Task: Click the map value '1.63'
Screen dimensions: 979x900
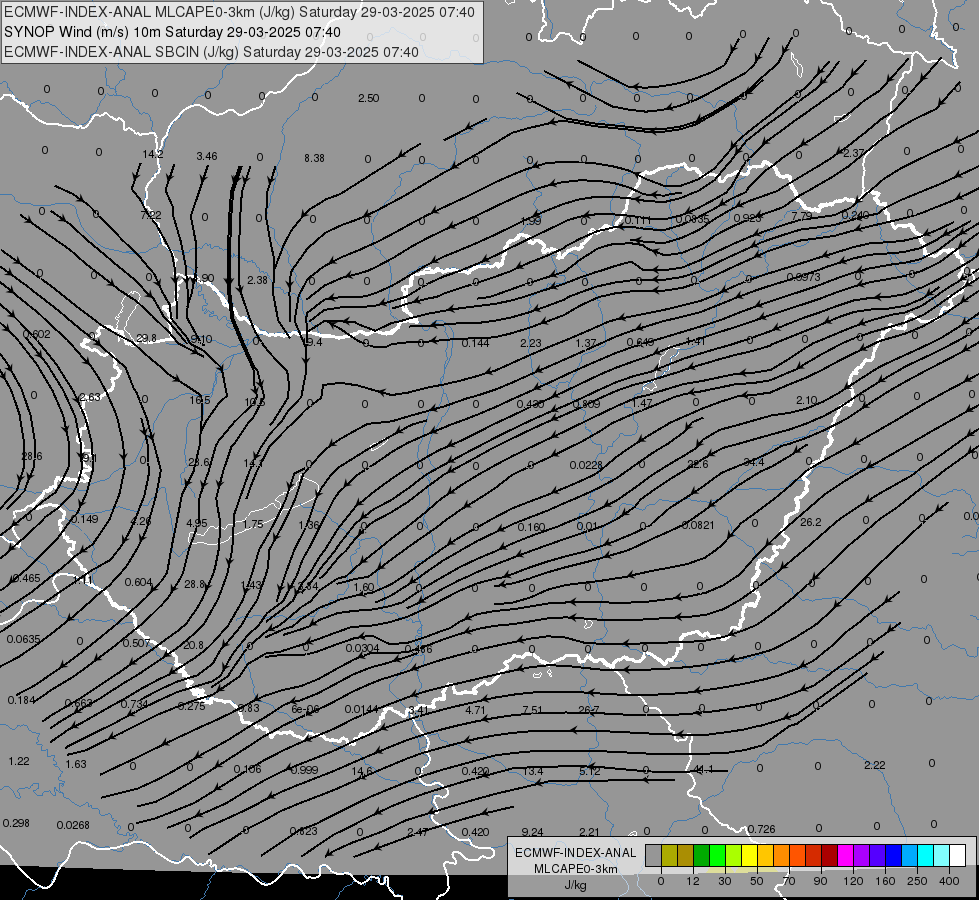Action: (76, 764)
